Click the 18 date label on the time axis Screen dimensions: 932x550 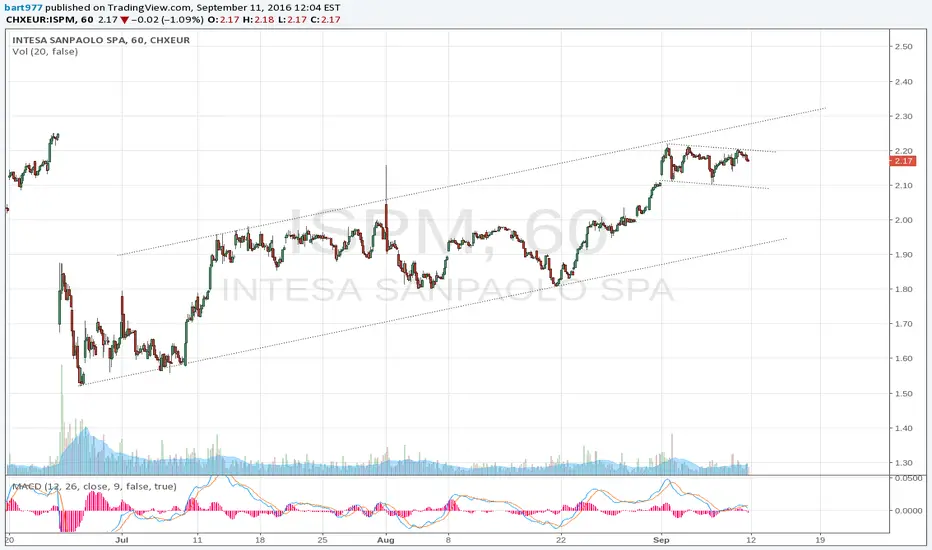[260, 540]
